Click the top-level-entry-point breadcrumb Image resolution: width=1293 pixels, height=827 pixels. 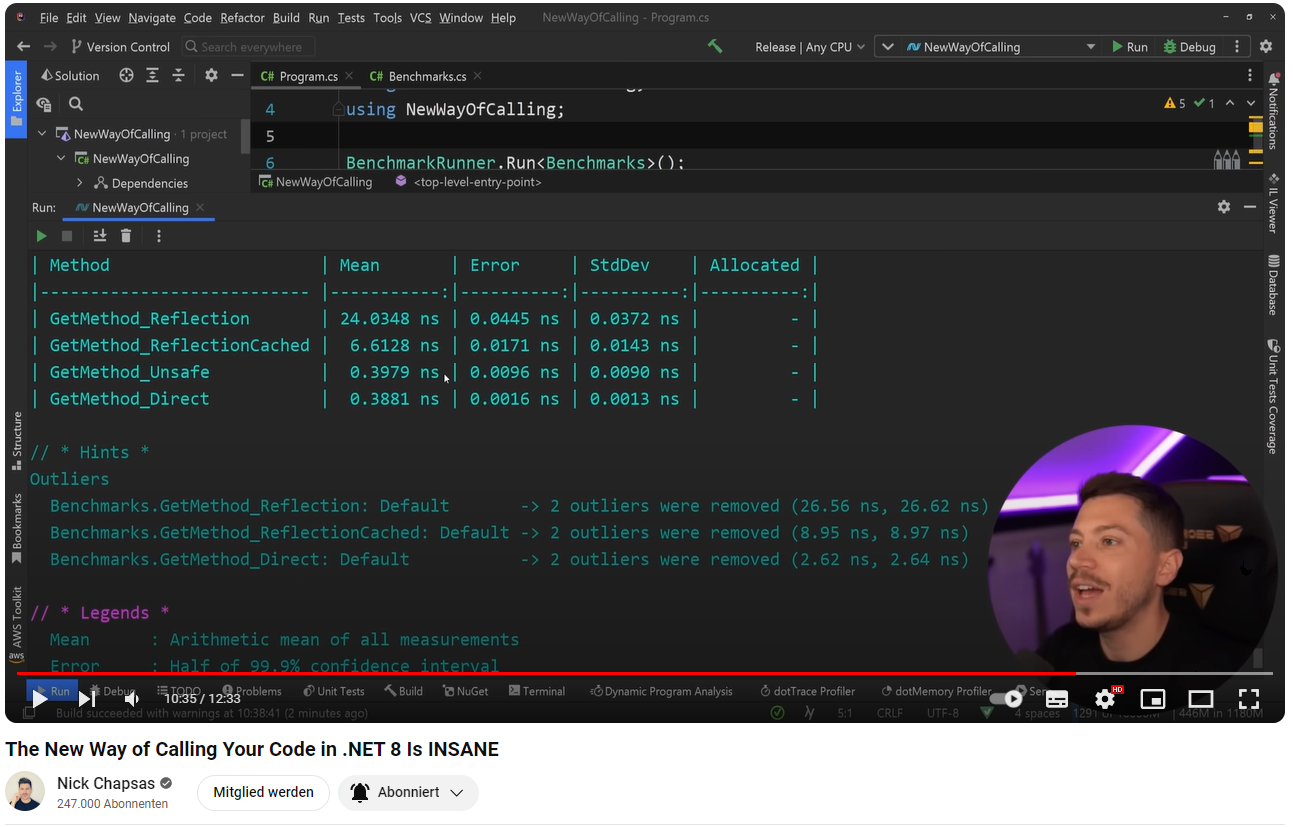click(x=468, y=182)
